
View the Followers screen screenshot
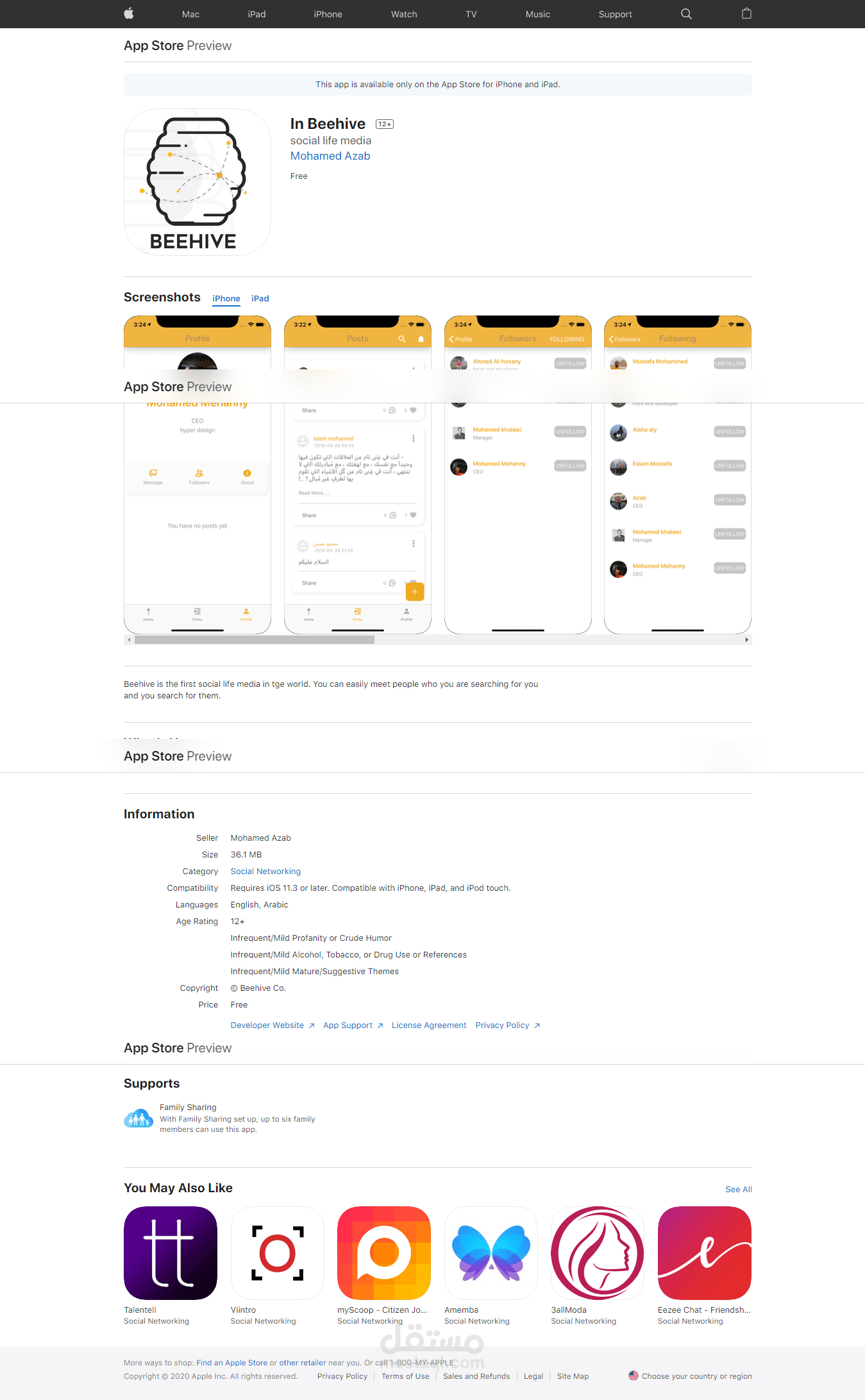(x=518, y=475)
